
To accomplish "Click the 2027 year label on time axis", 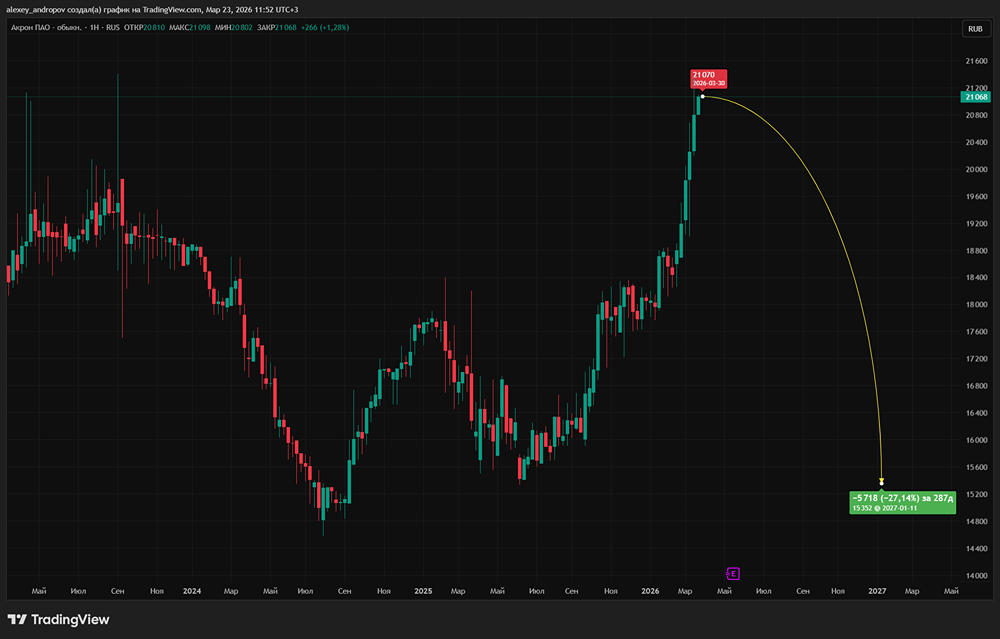I will [x=877, y=591].
